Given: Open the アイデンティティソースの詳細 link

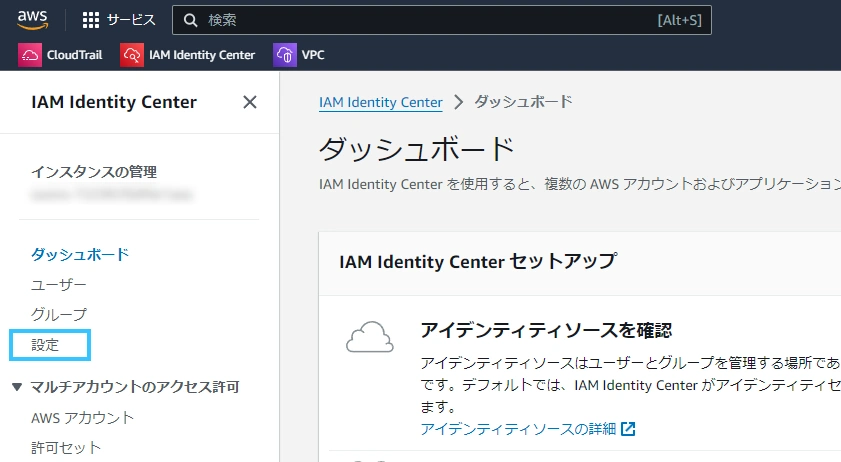Looking at the screenshot, I should (x=518, y=429).
